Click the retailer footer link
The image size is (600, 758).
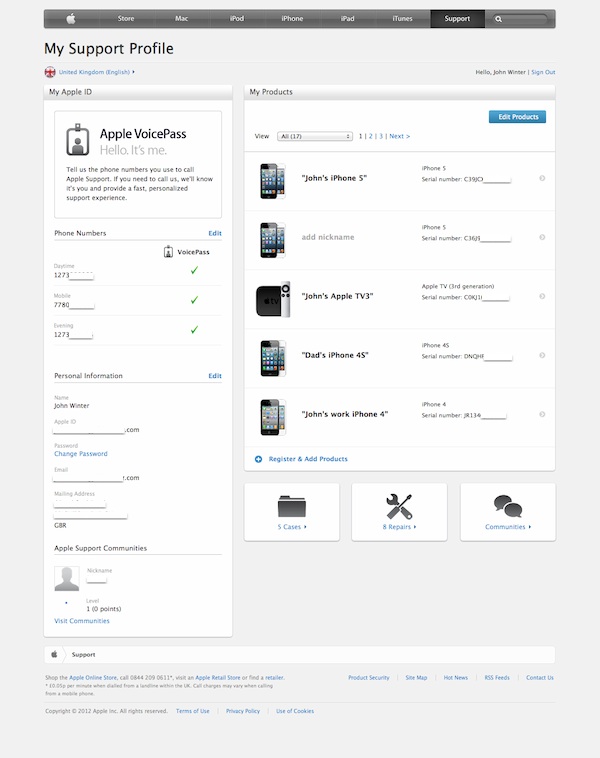[275, 678]
